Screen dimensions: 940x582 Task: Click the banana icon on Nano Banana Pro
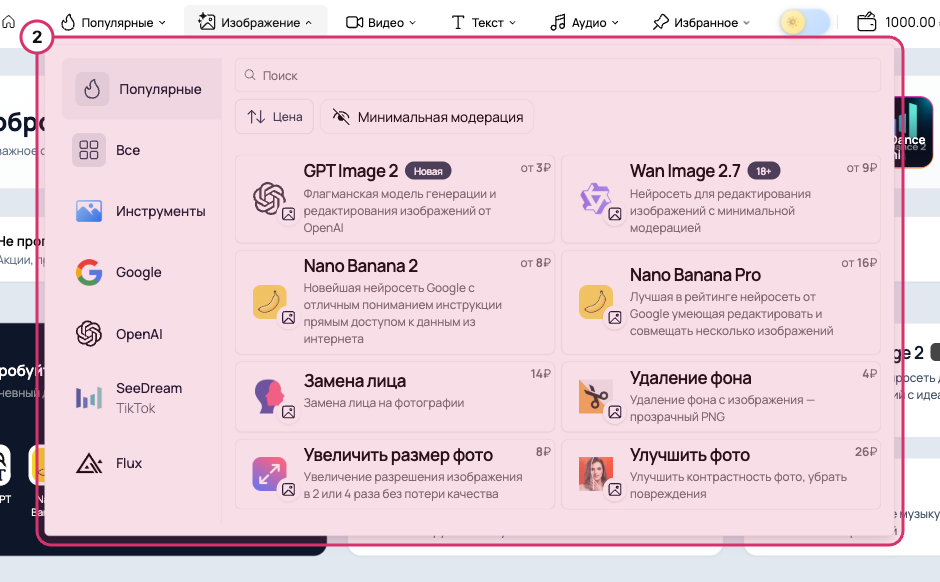pos(595,301)
